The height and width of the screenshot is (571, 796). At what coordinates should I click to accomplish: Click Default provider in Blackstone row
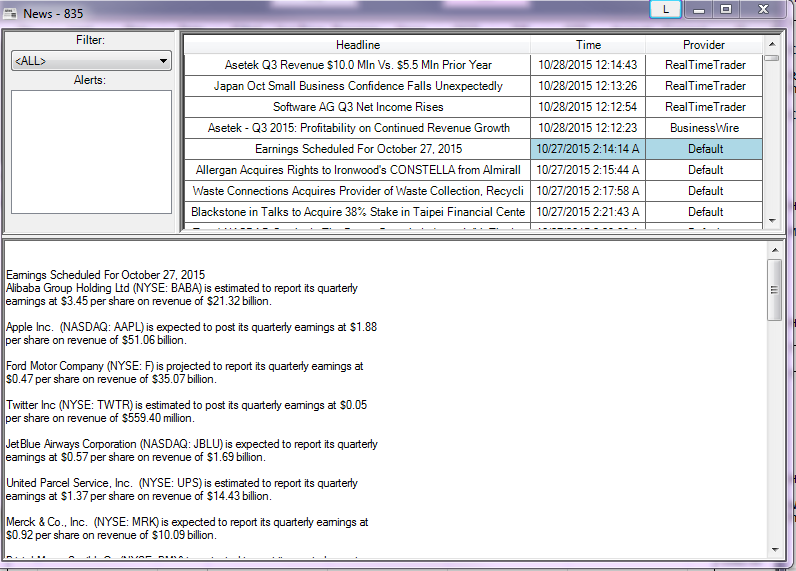click(x=704, y=212)
